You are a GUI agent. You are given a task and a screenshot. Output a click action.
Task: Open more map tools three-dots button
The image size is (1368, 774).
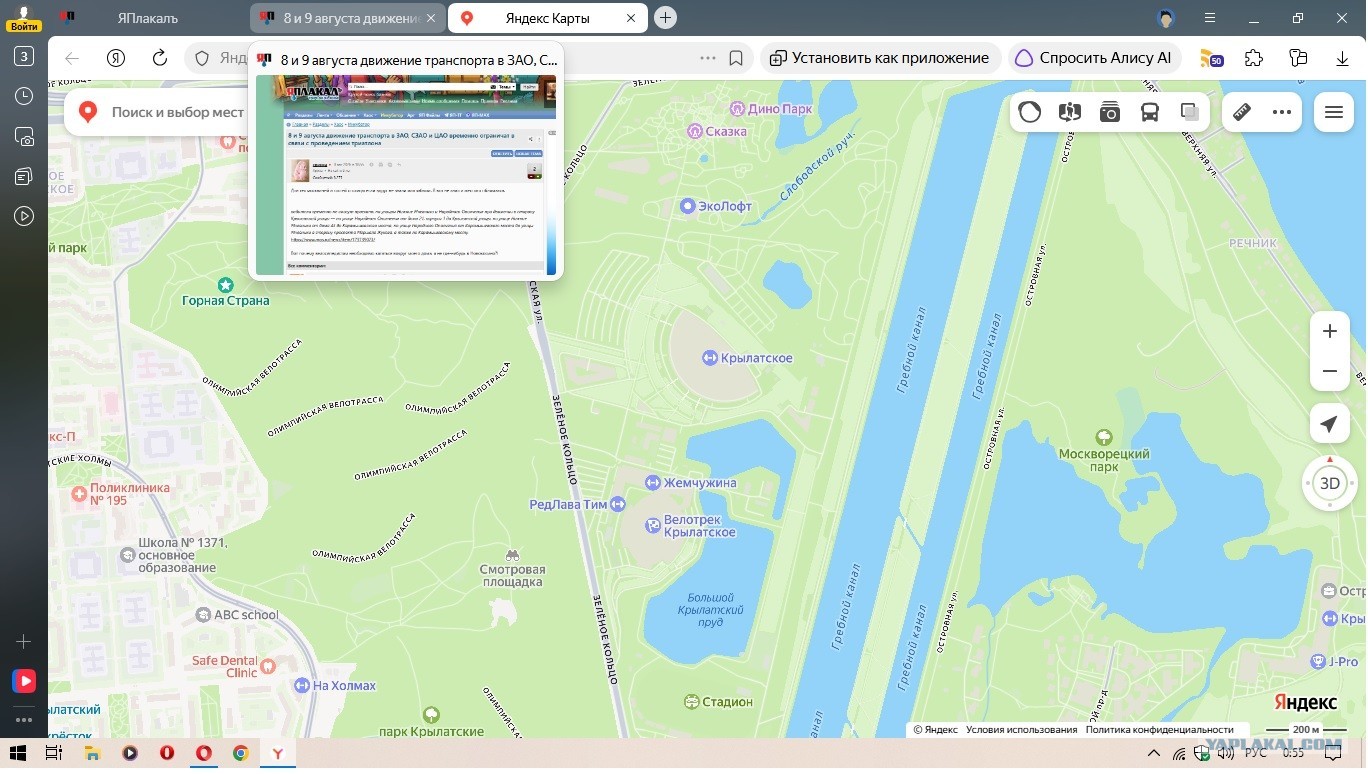(x=1282, y=112)
